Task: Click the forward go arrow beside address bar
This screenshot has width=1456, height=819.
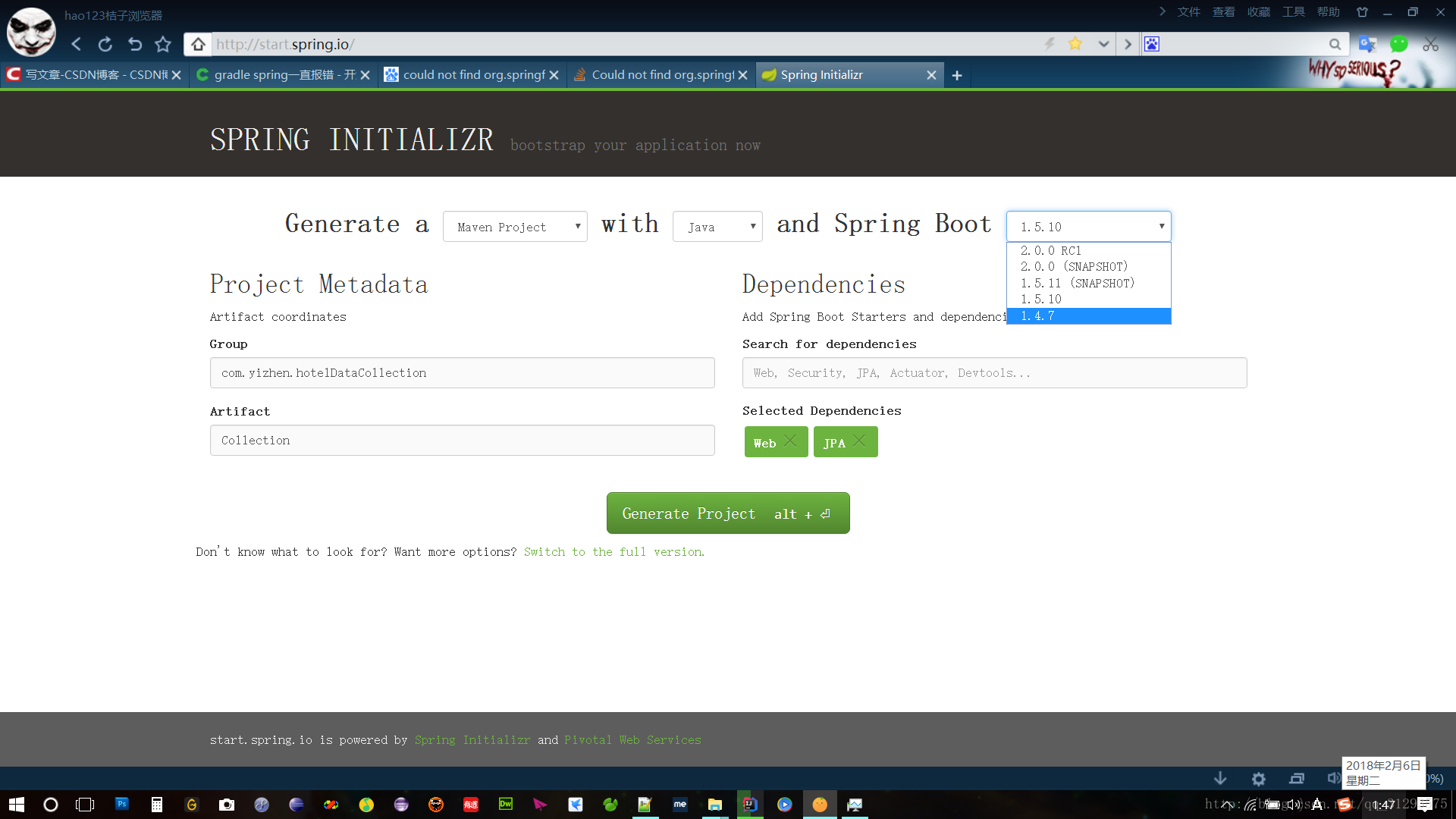Action: (x=1128, y=44)
